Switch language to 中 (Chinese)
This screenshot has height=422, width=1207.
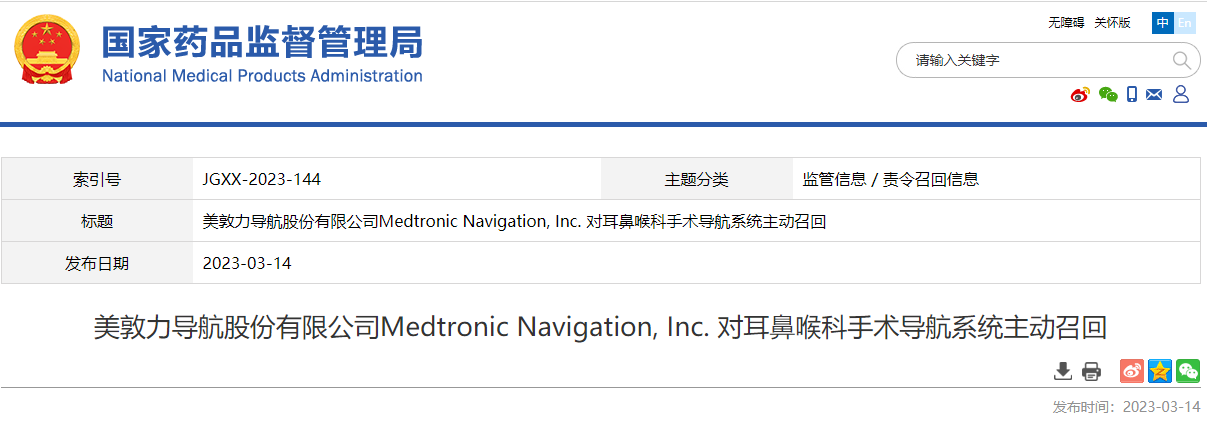[x=1163, y=23]
